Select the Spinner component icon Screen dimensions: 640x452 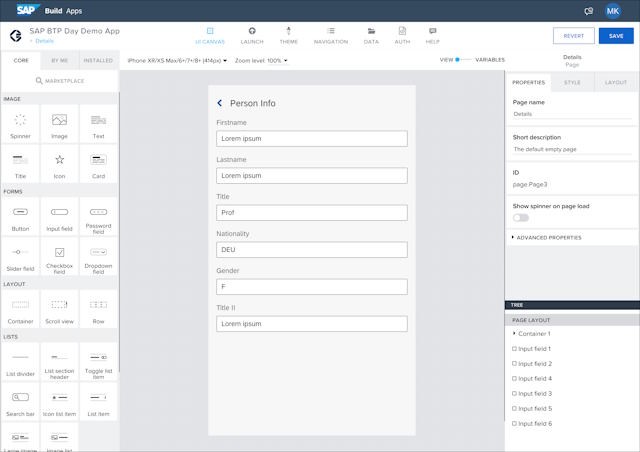[x=20, y=122]
